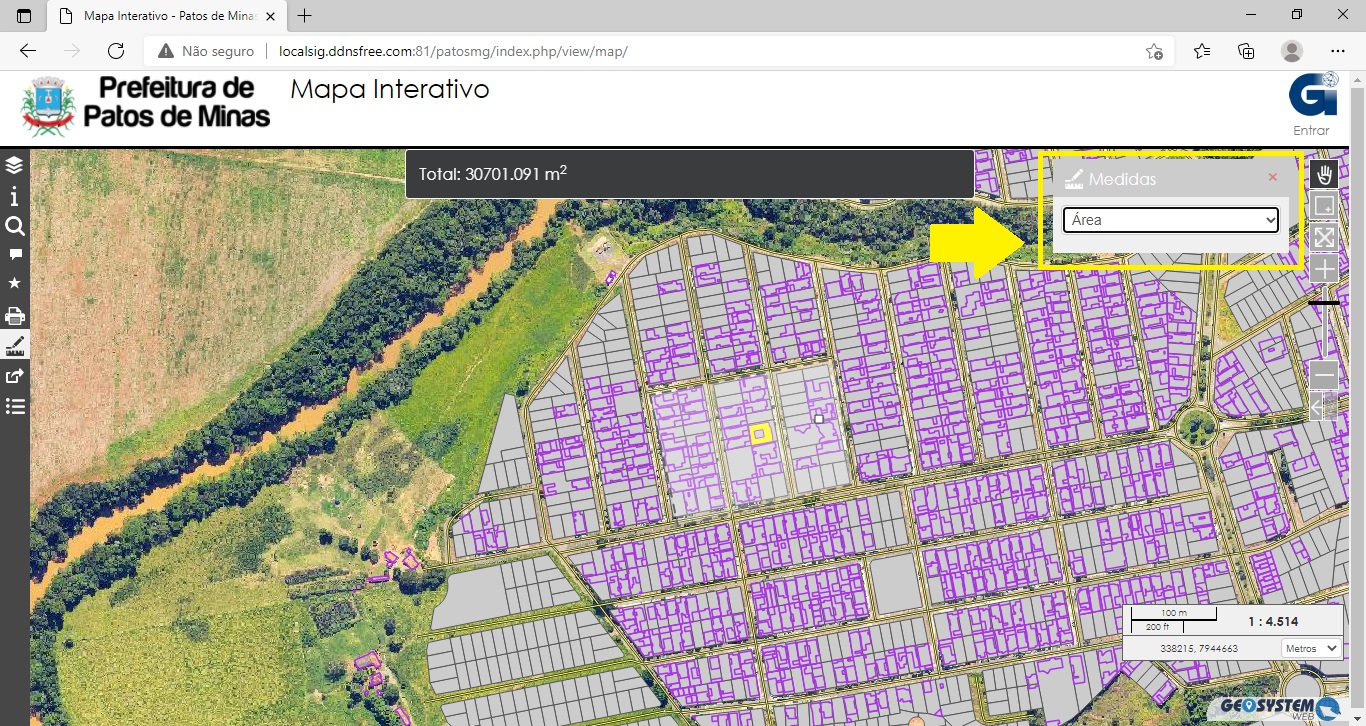Close the Medidas panel
The width and height of the screenshot is (1366, 726).
[x=1272, y=177]
